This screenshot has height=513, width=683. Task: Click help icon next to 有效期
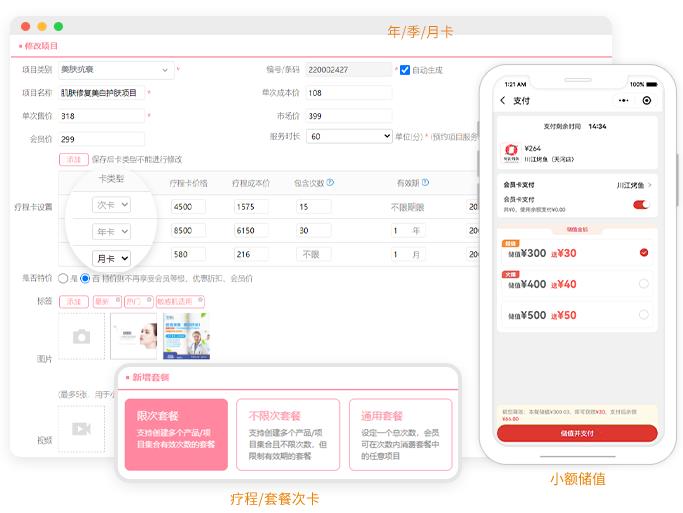click(425, 183)
